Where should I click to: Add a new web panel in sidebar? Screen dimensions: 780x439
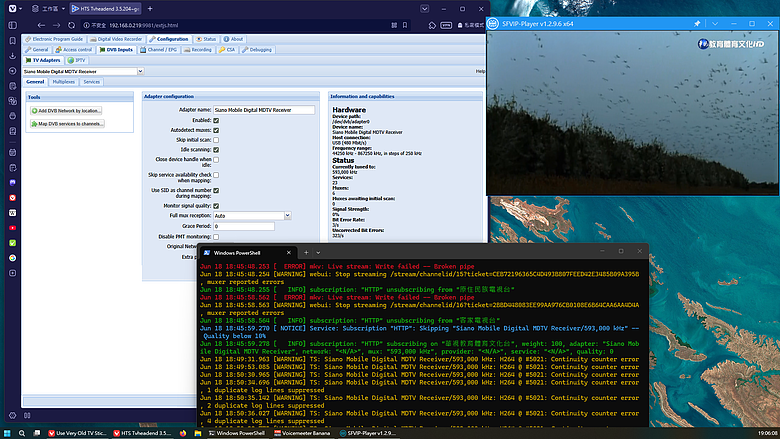pyautogui.click(x=12, y=273)
